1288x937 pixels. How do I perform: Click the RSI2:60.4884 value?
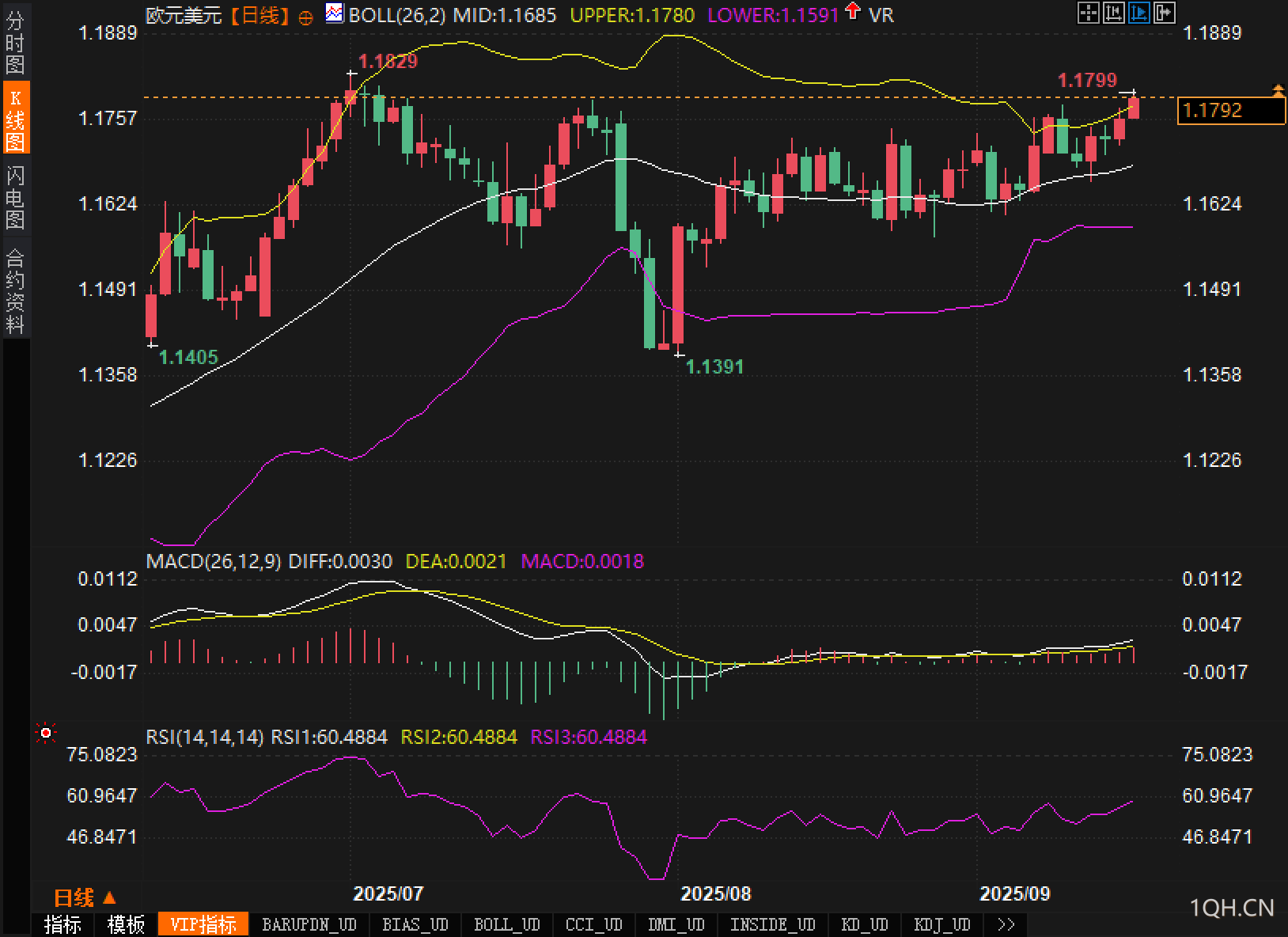pos(459,737)
